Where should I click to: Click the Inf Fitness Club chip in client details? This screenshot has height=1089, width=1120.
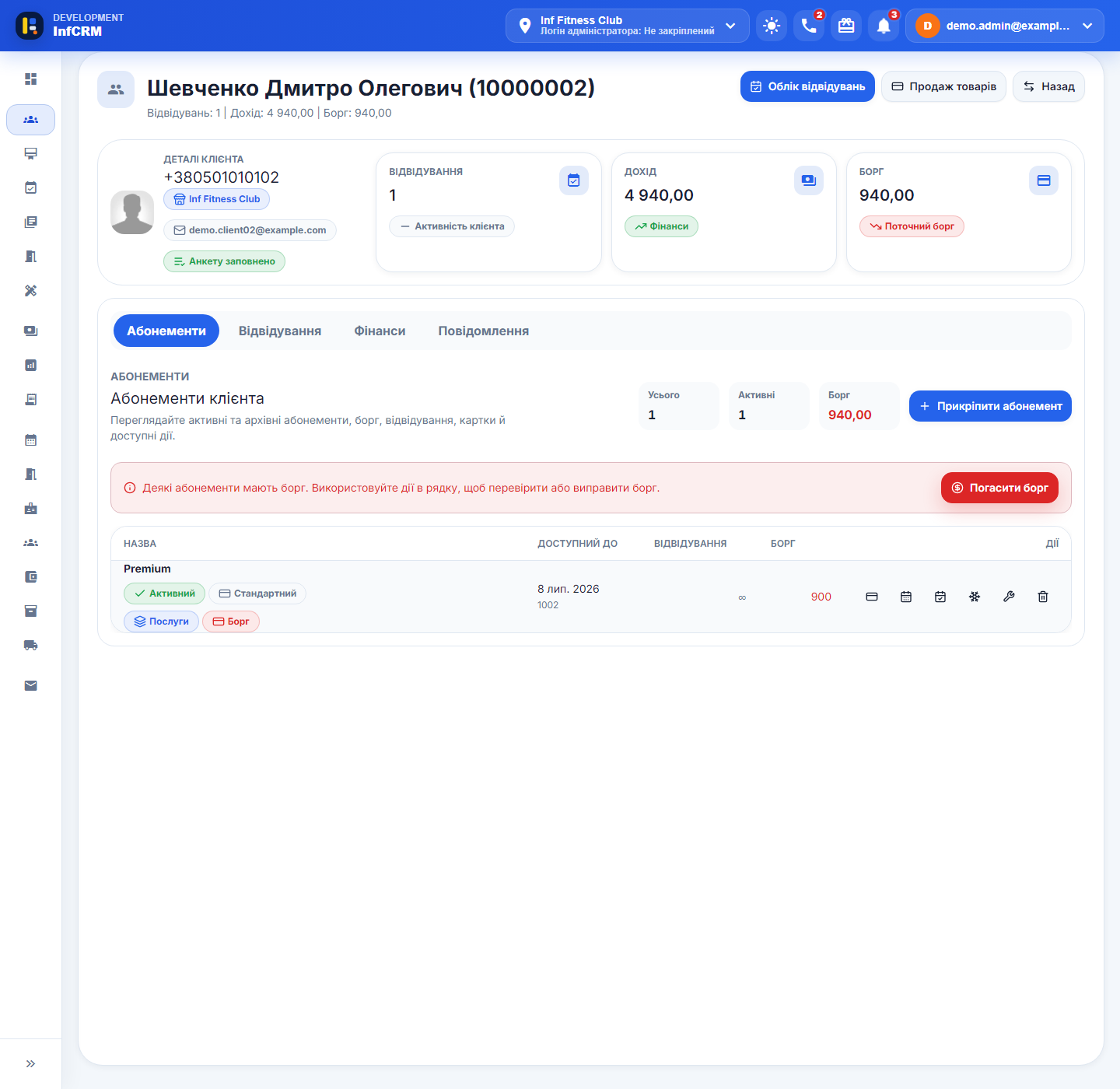216,199
